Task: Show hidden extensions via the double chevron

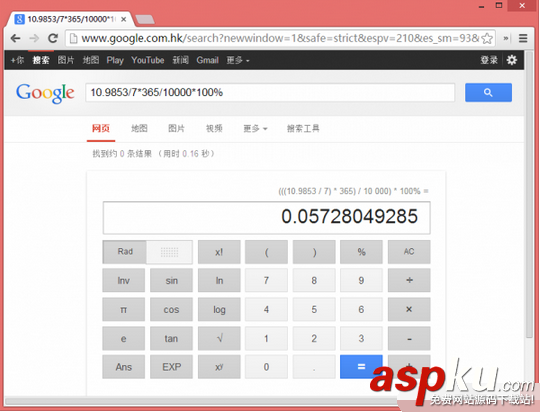Action: coord(506,38)
